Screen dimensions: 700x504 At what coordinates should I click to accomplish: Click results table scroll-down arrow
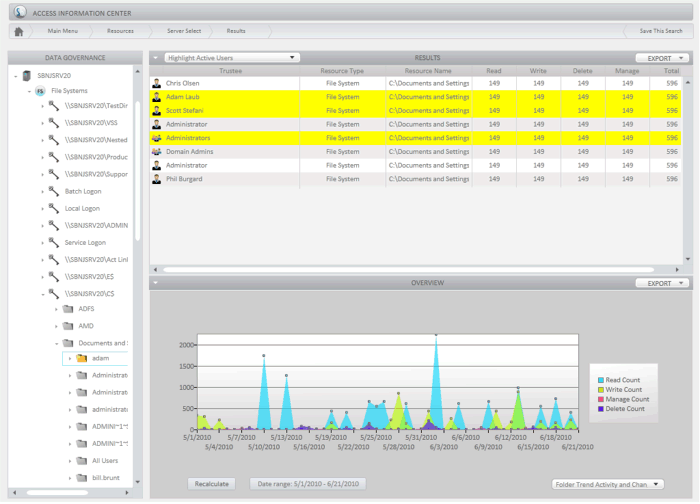click(688, 259)
